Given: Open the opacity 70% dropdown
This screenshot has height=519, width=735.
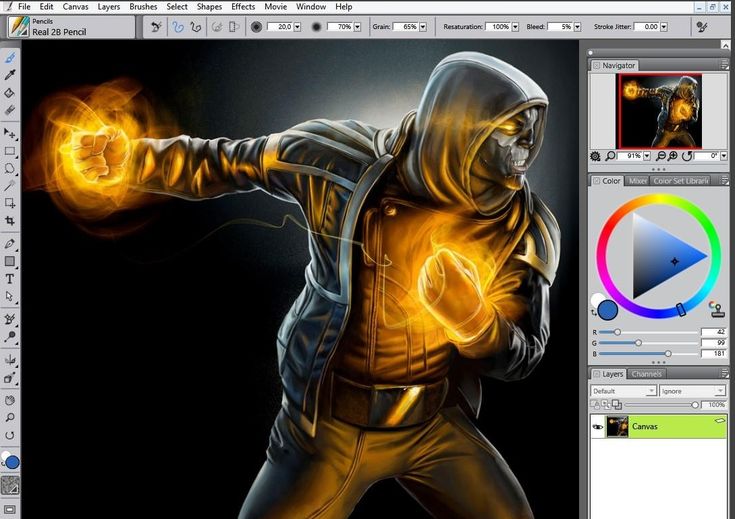Looking at the screenshot, I should click(x=357, y=27).
